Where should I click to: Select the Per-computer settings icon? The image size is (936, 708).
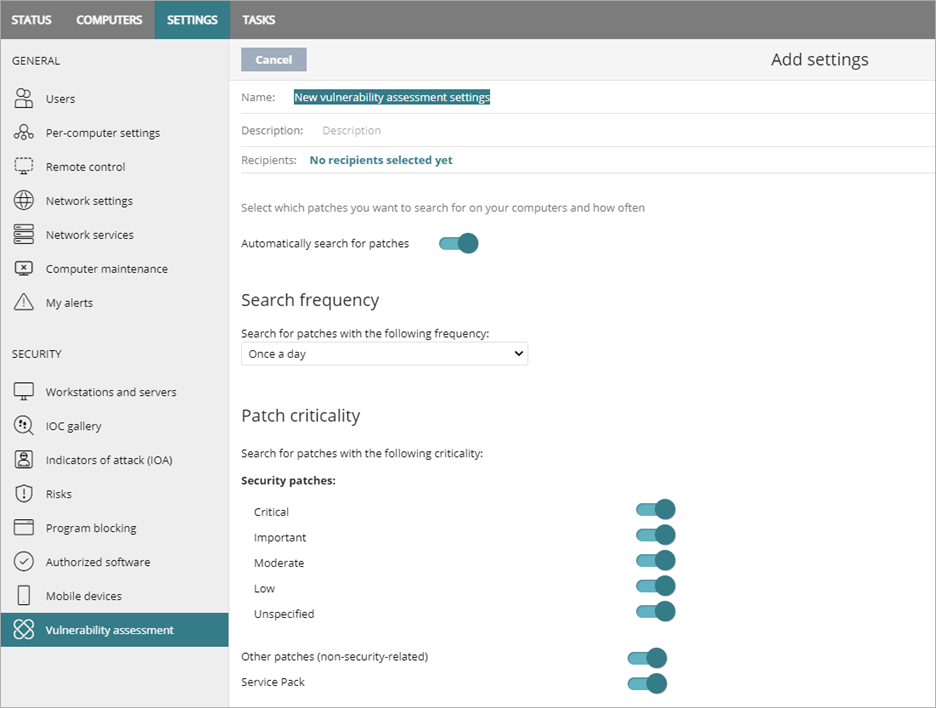[x=22, y=132]
